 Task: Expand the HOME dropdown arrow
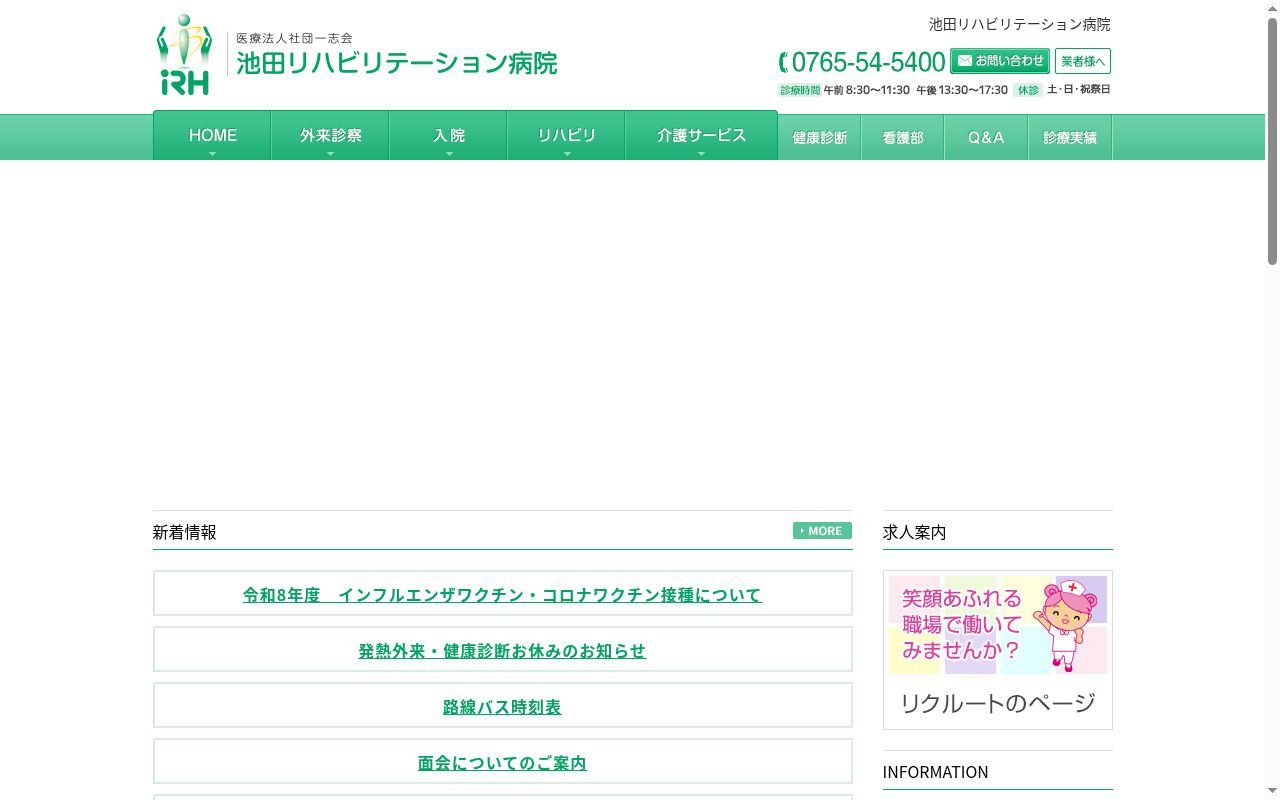pyautogui.click(x=212, y=154)
